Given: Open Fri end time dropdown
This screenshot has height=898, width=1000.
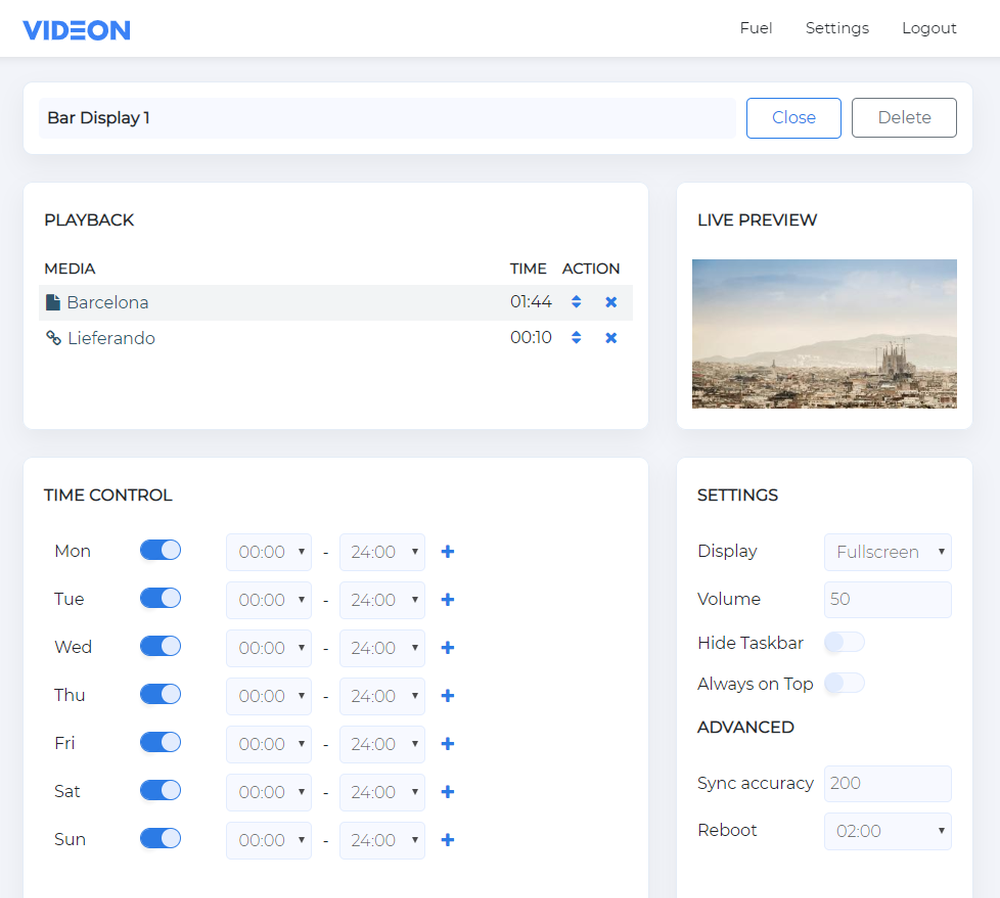Looking at the screenshot, I should coord(382,744).
